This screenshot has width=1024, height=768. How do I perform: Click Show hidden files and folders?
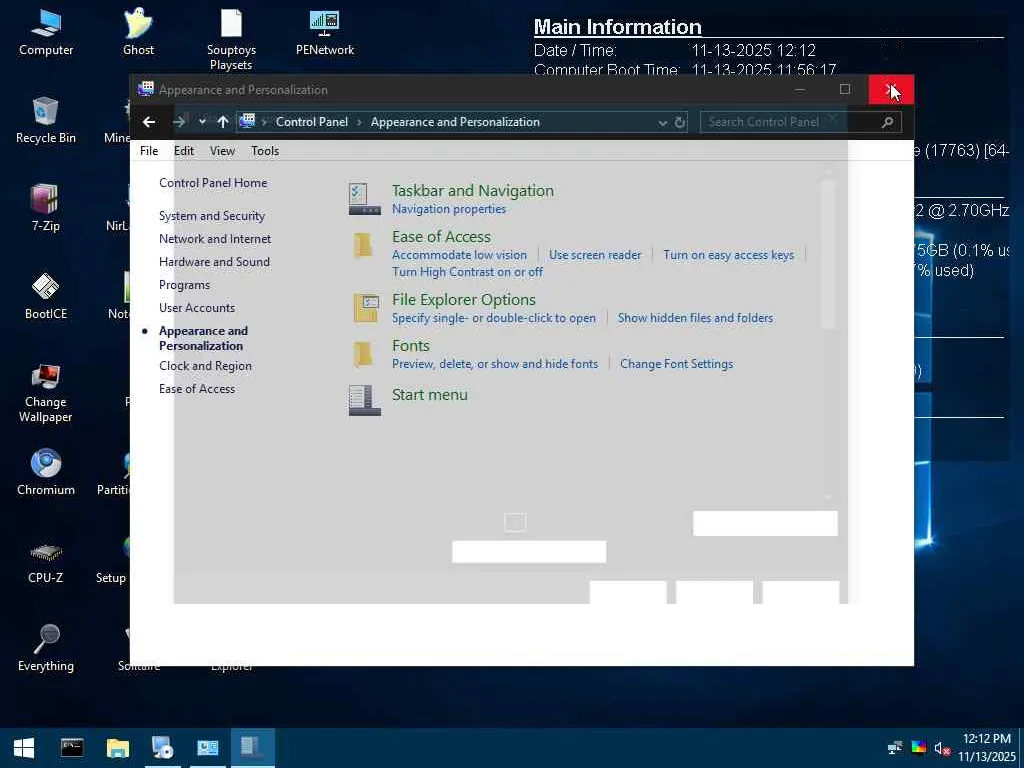tap(696, 318)
